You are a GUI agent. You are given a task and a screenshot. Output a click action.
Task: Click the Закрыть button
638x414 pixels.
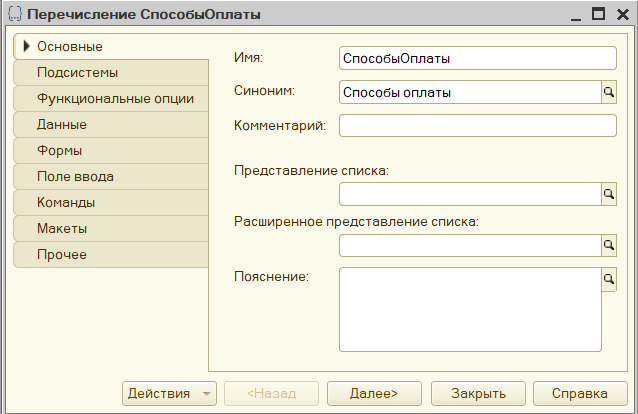coord(478,393)
